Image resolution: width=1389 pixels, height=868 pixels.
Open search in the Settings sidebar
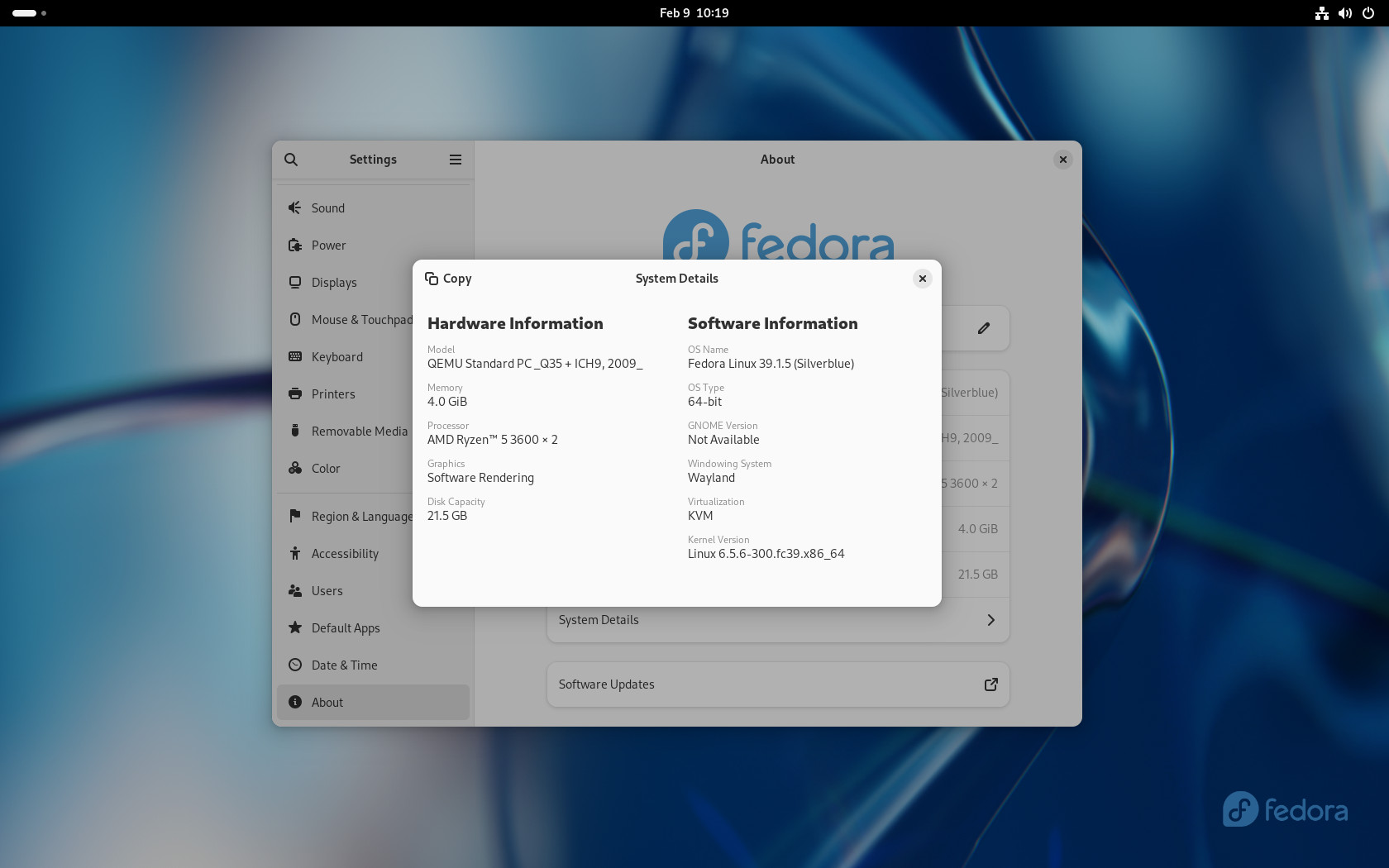click(x=291, y=160)
